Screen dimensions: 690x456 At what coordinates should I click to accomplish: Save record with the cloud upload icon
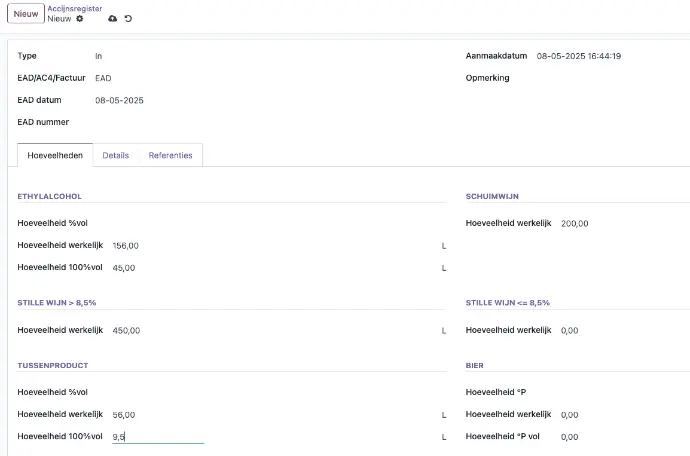(x=112, y=19)
